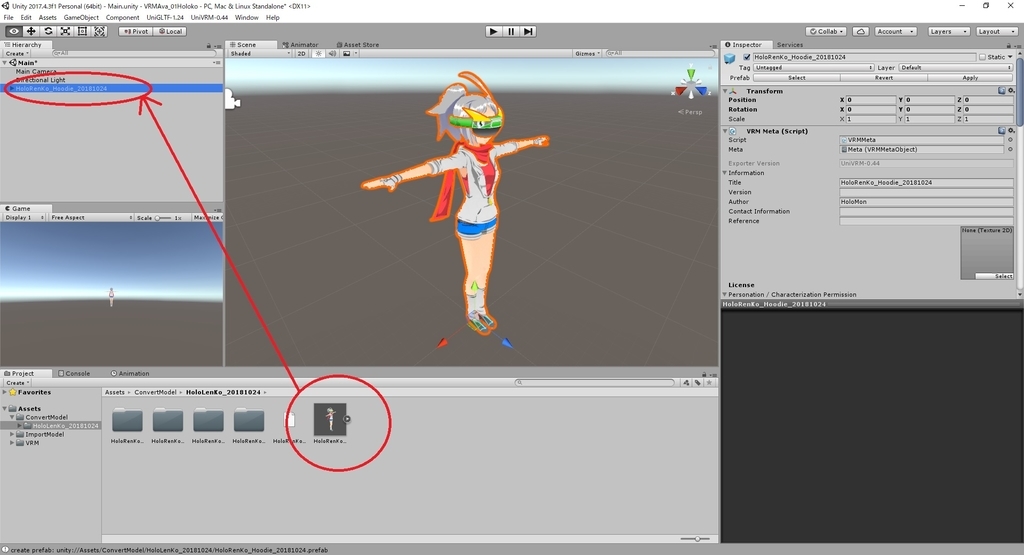Open the Layer Default dropdown
This screenshot has height=555, width=1024.
tap(955, 67)
